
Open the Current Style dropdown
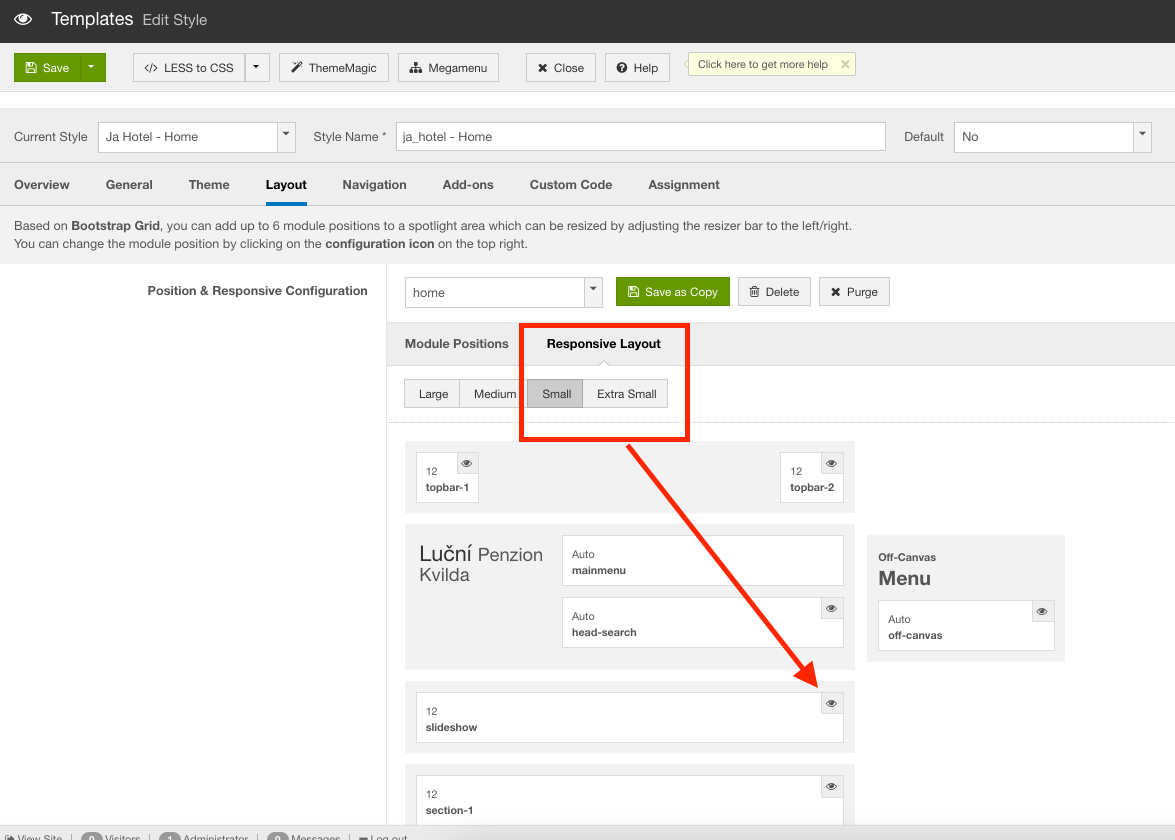click(x=286, y=136)
